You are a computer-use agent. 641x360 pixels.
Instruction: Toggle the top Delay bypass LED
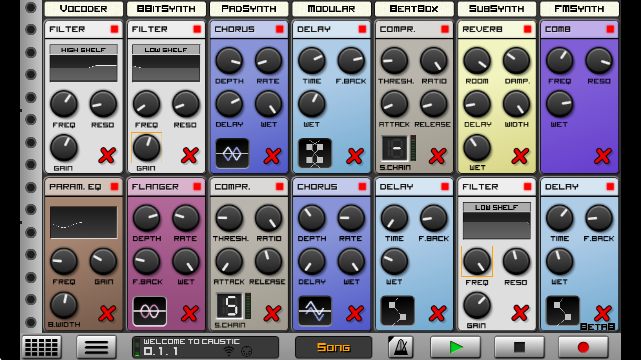(x=362, y=29)
